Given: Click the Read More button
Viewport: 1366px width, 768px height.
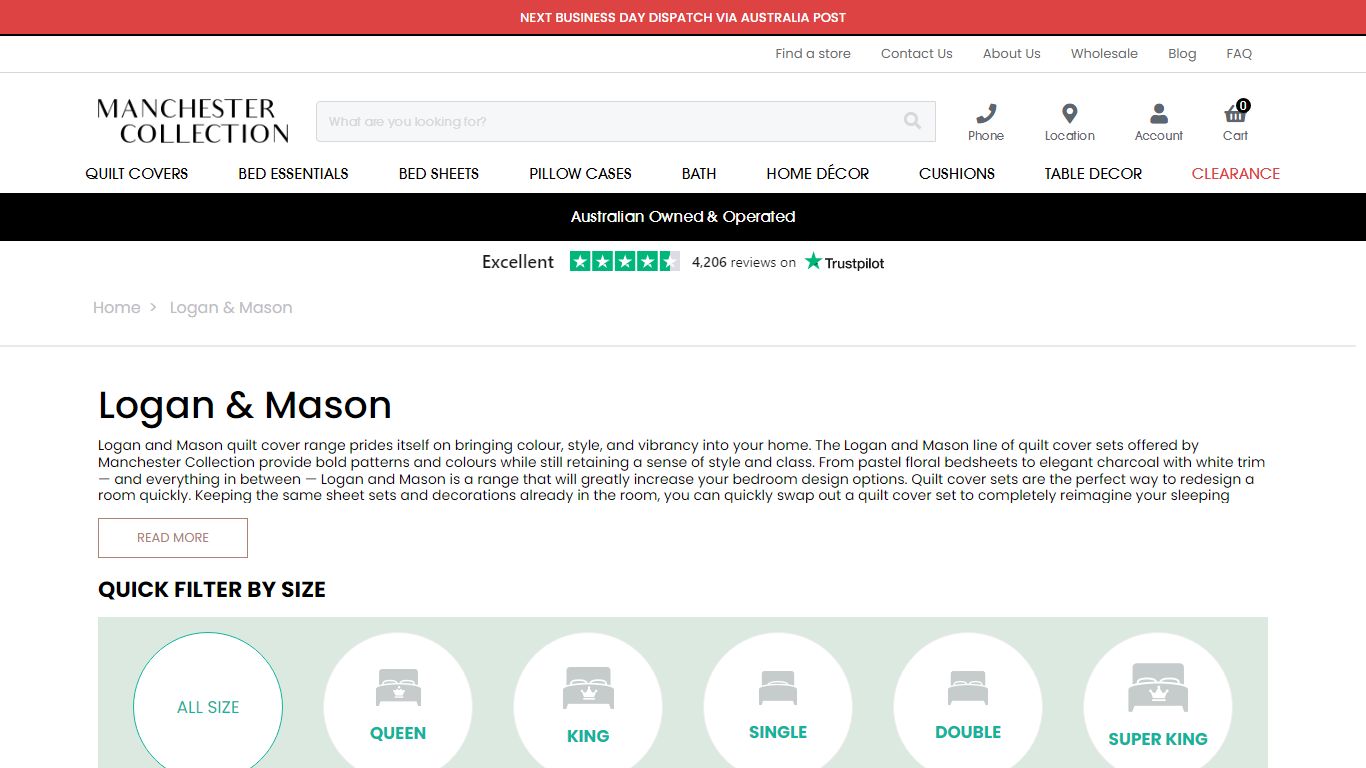Looking at the screenshot, I should [x=173, y=538].
